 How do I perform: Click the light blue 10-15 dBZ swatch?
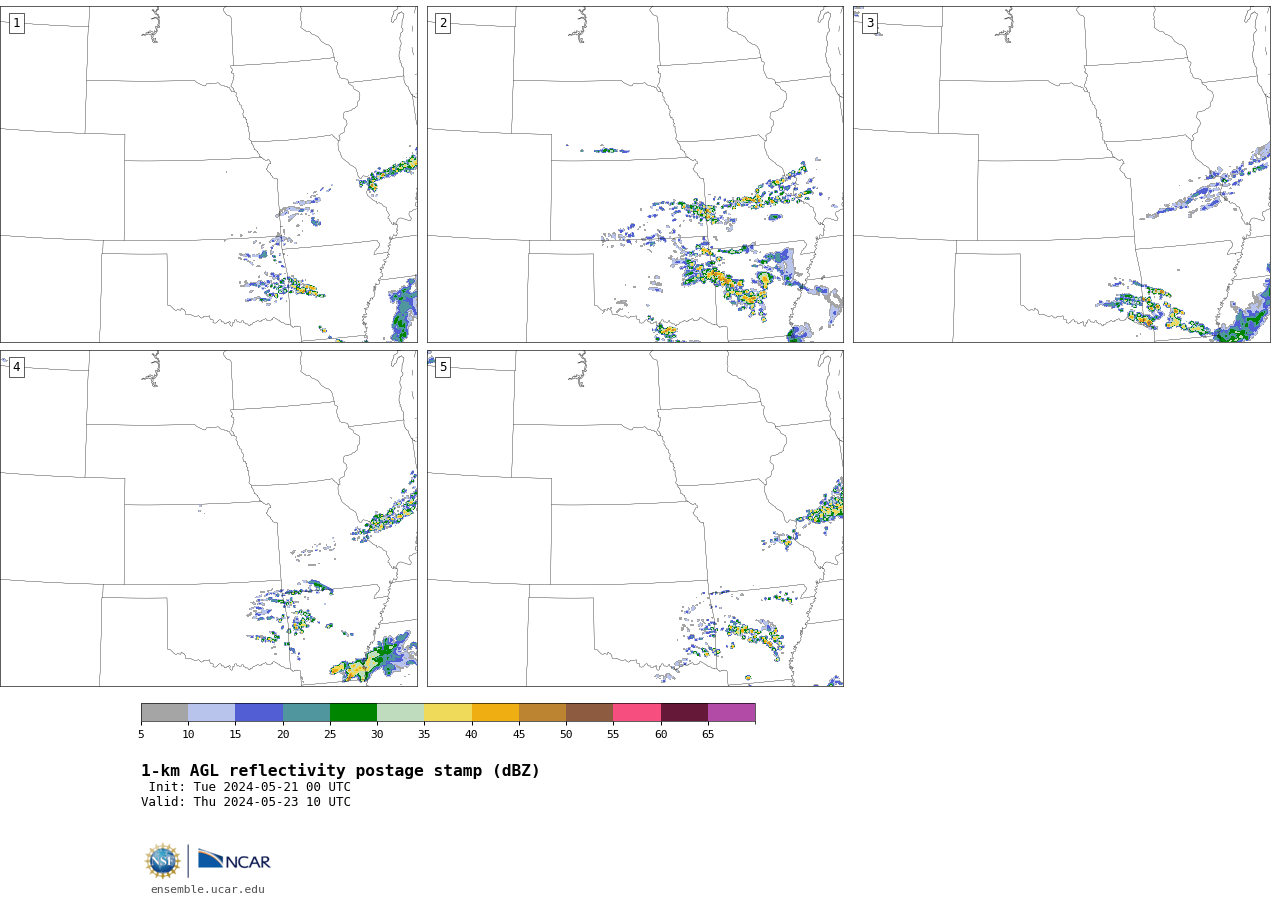(x=212, y=713)
